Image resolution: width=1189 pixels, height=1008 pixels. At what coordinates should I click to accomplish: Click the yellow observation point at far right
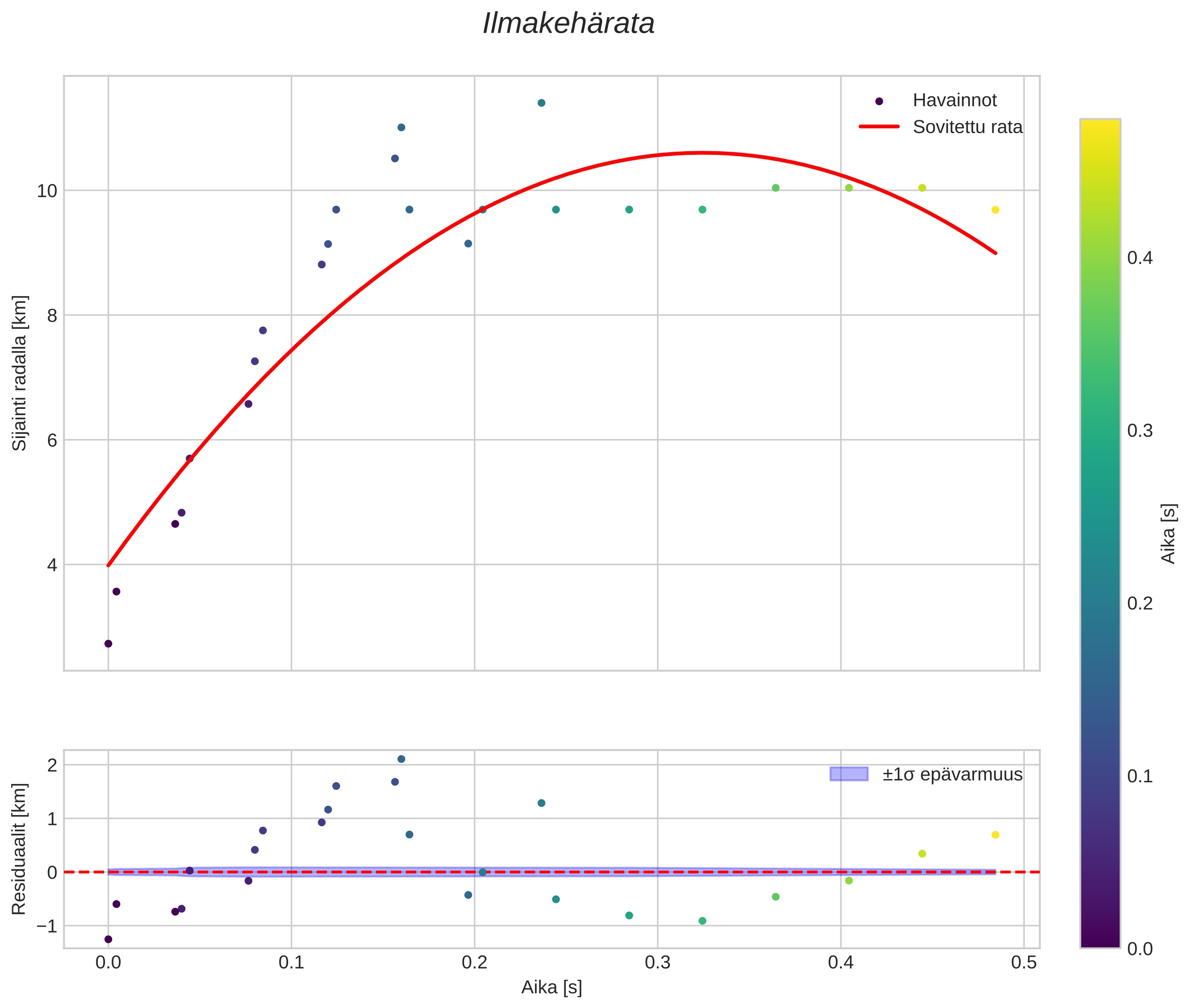tap(995, 210)
